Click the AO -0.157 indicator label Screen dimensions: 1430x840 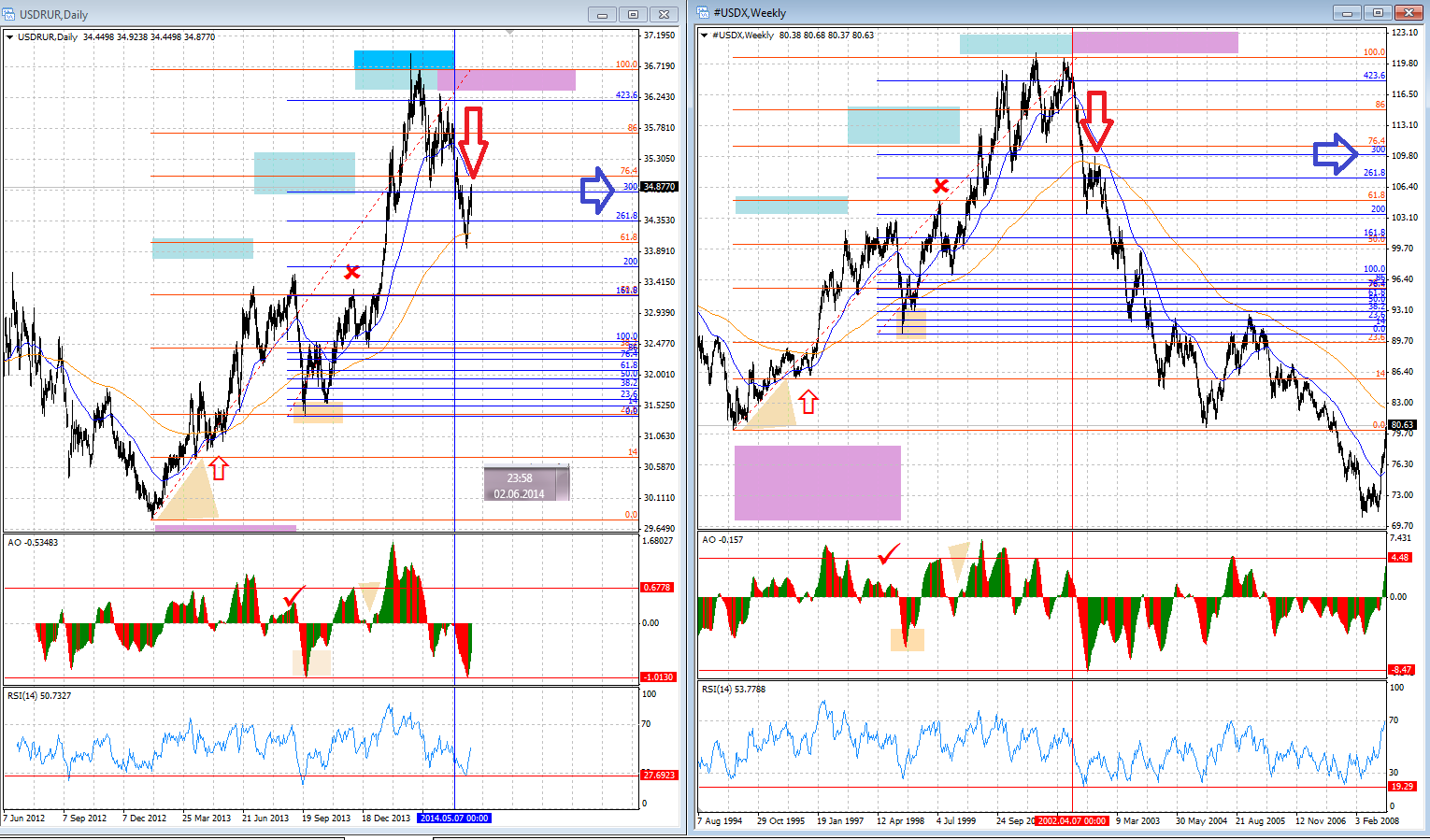722,540
